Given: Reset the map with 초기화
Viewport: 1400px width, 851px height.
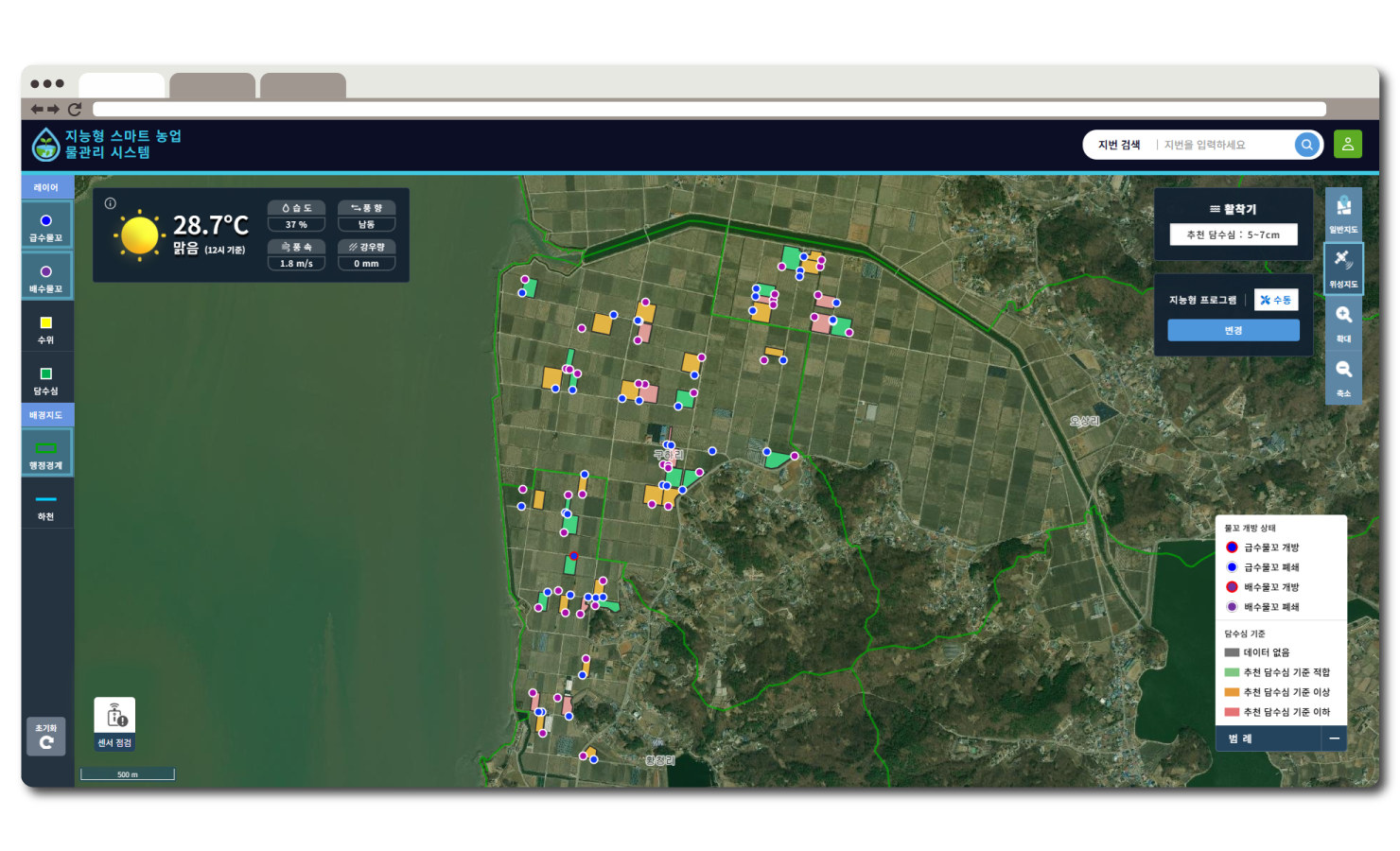Looking at the screenshot, I should click(x=46, y=737).
